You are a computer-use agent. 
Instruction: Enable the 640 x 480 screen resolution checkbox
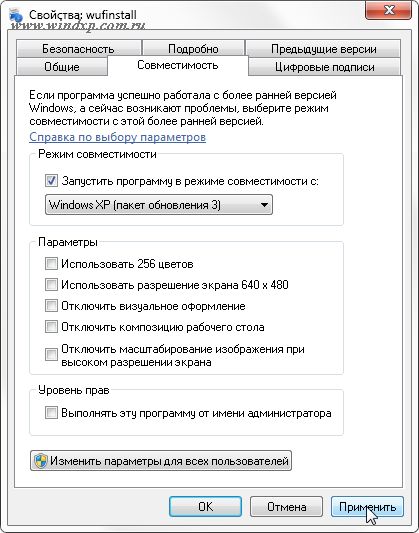[51, 285]
